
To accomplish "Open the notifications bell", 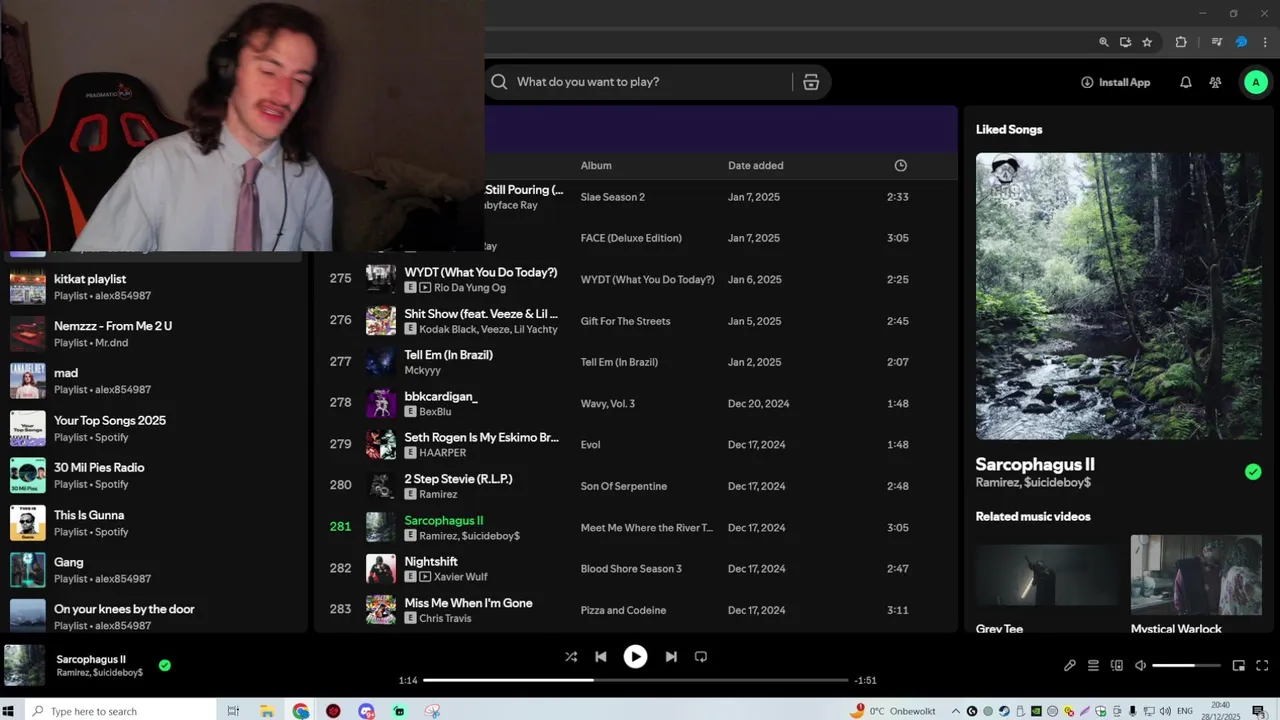I will 1186,82.
